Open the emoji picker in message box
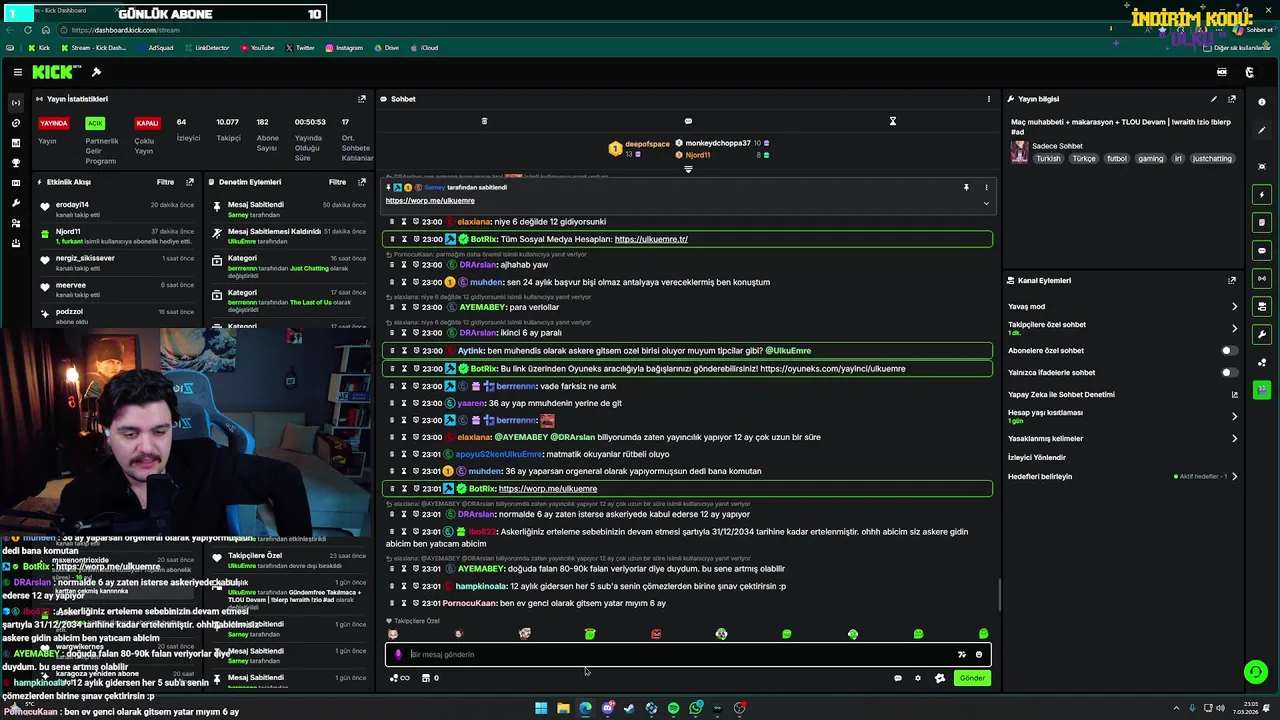 pyautogui.click(x=979, y=655)
